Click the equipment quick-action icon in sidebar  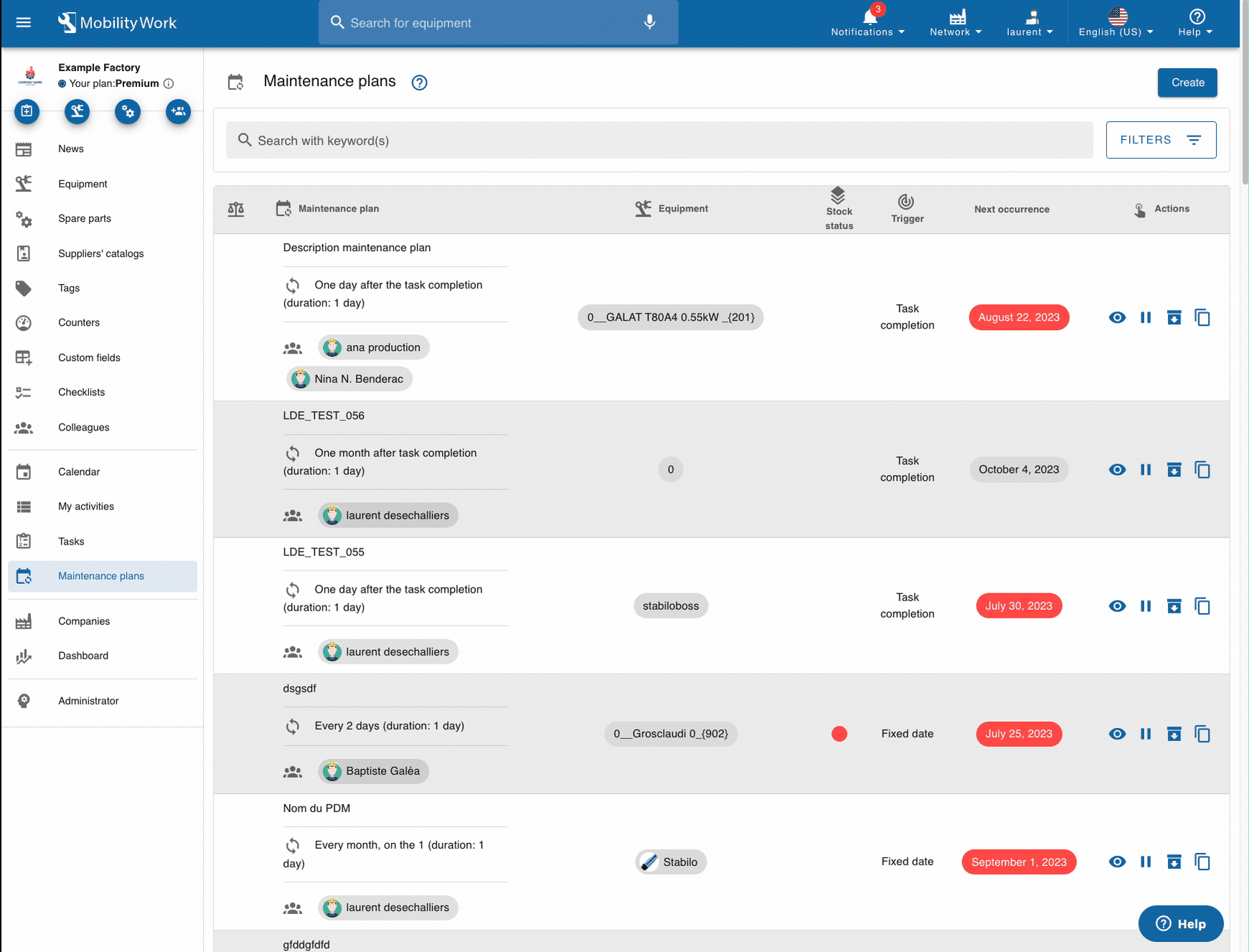pyautogui.click(x=77, y=111)
